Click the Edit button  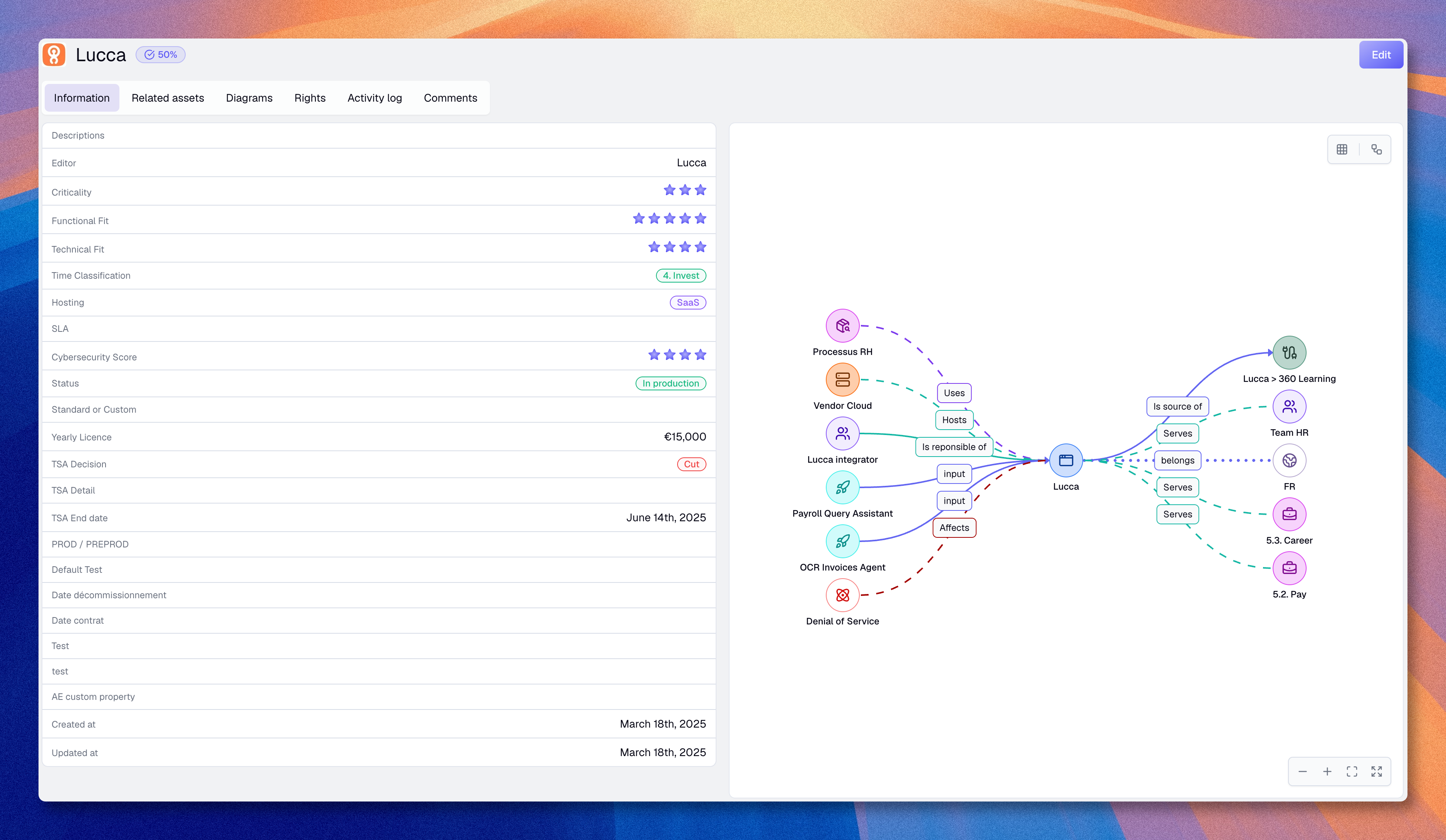pyautogui.click(x=1381, y=54)
